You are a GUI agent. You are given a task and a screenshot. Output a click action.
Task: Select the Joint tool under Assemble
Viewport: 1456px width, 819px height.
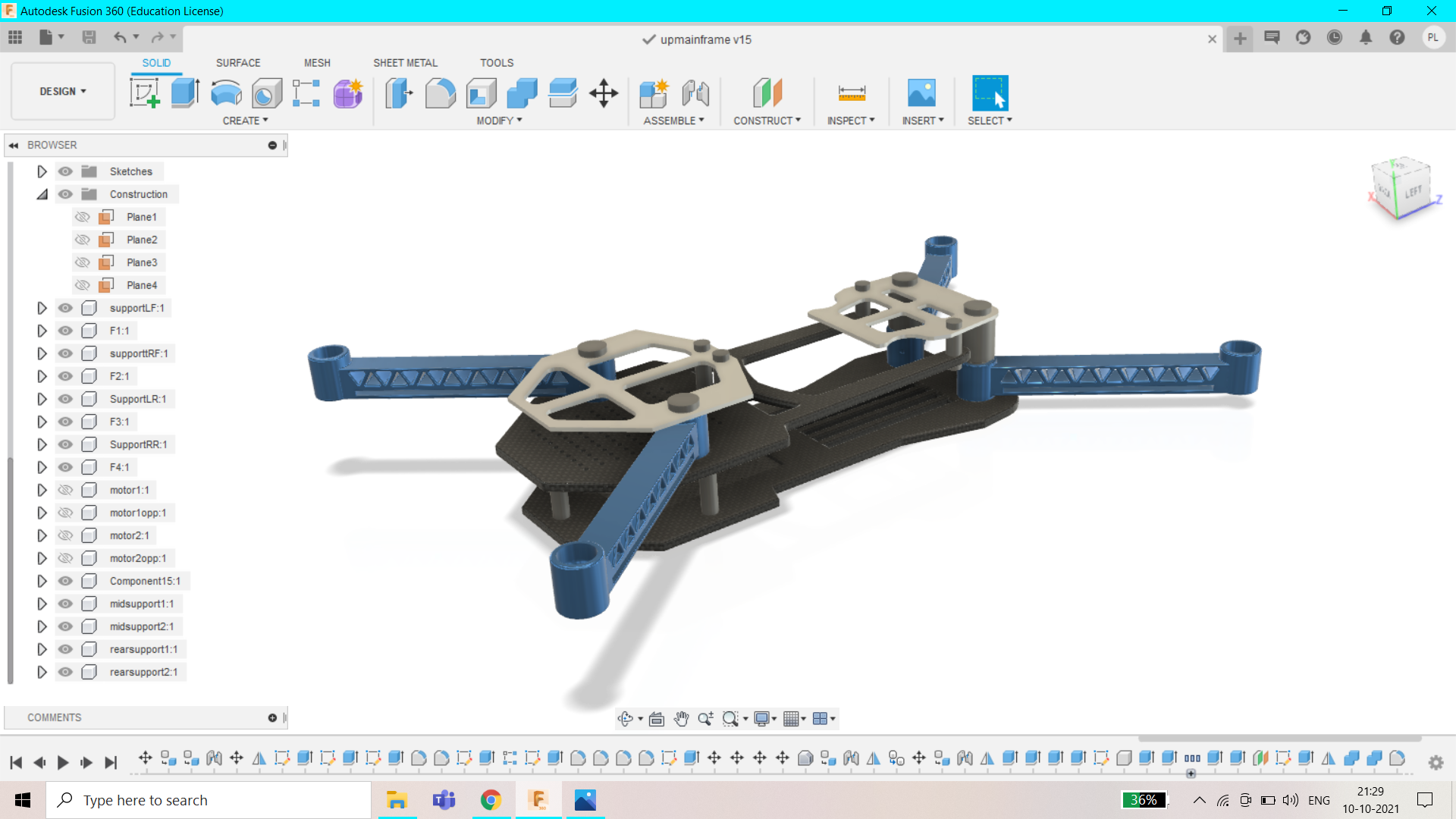click(x=695, y=93)
